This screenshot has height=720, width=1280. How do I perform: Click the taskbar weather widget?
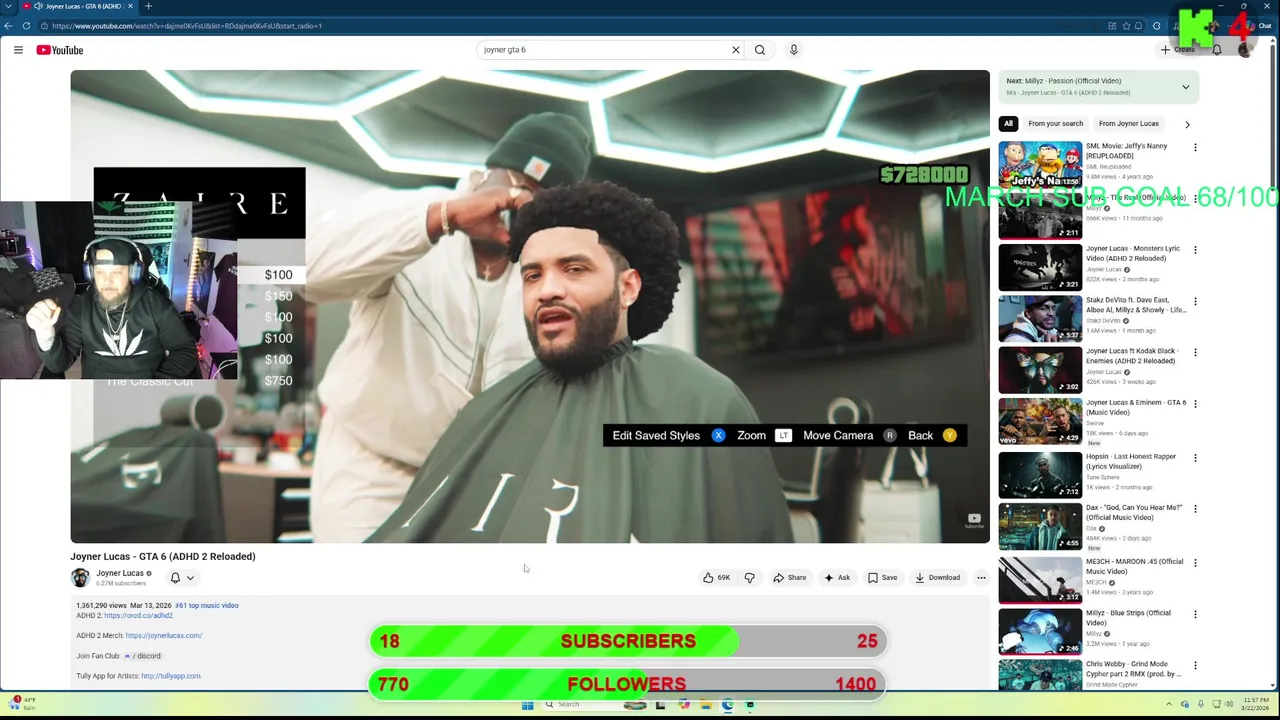click(23, 703)
